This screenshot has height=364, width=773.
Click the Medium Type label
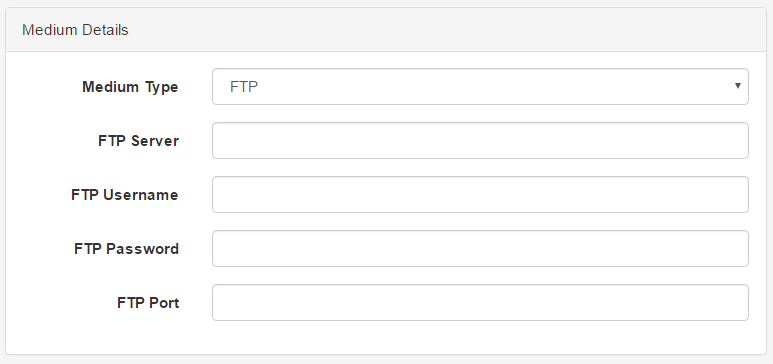130,87
